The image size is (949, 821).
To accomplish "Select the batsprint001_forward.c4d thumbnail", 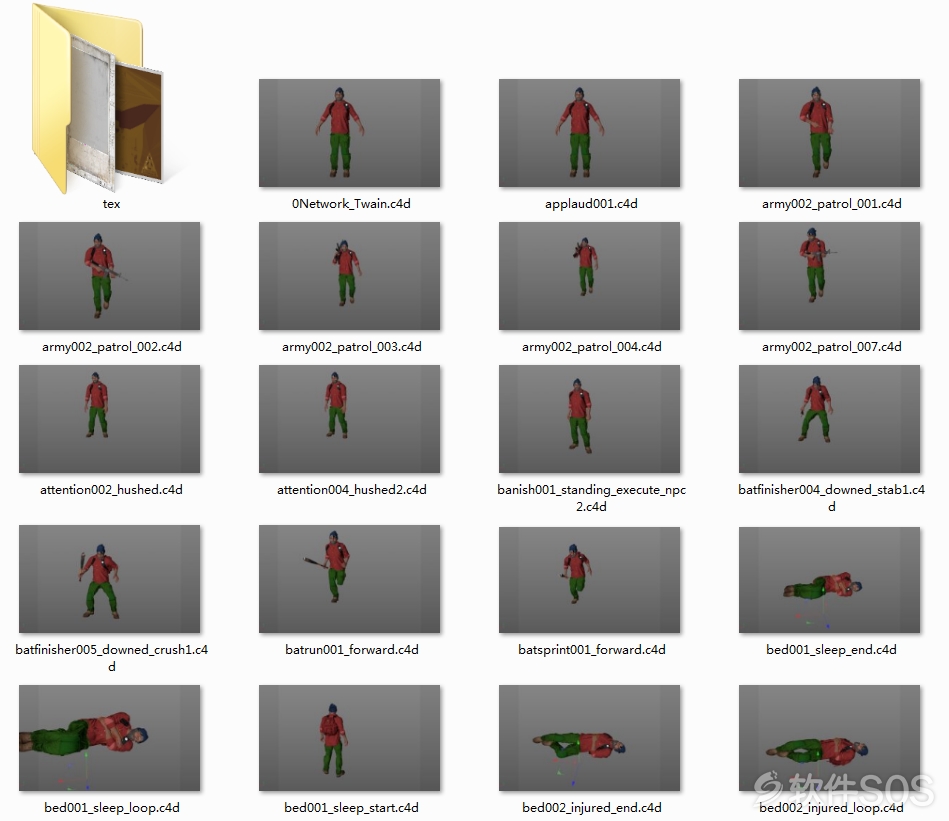I will [589, 580].
